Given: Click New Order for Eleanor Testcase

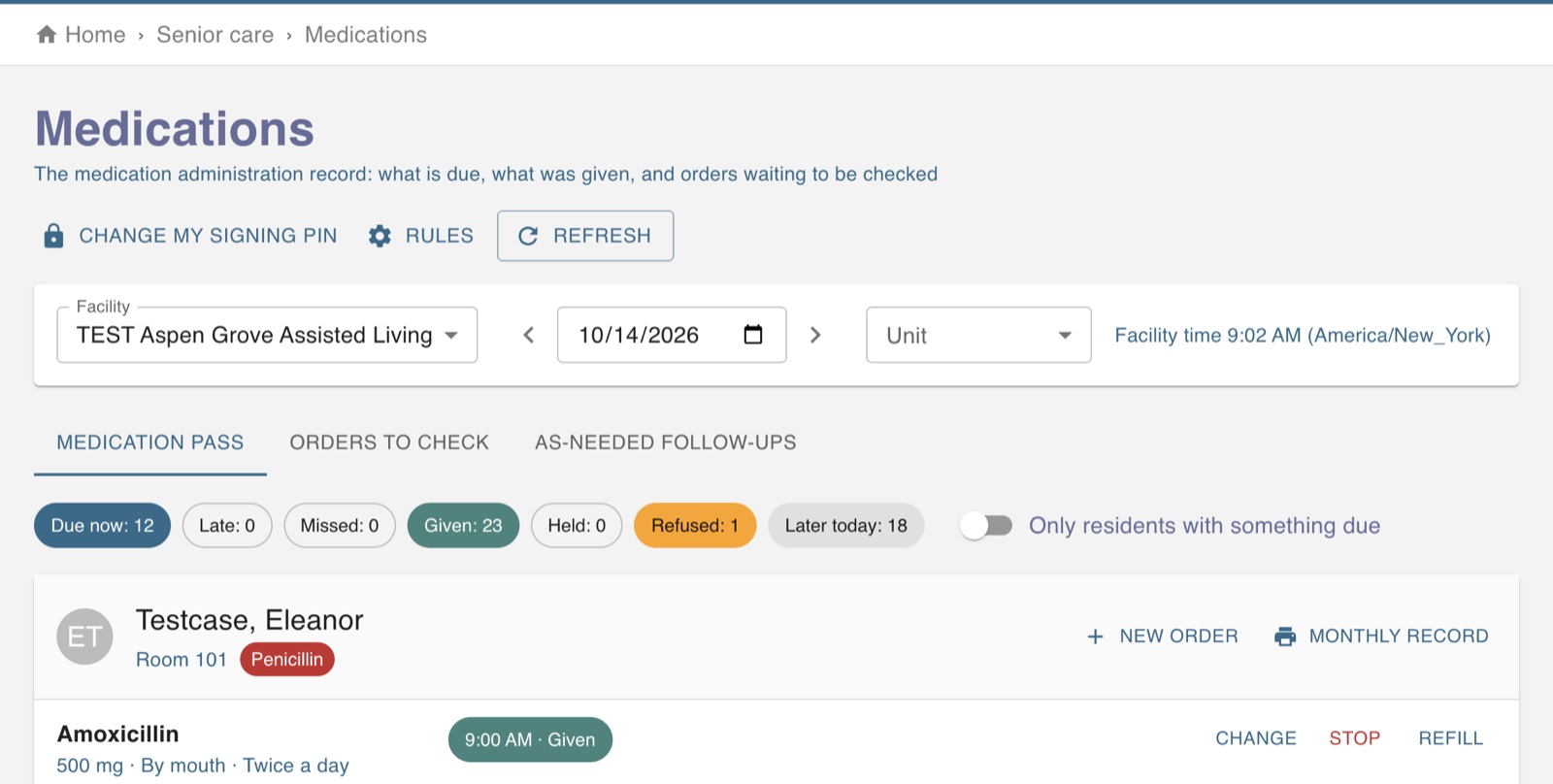Looking at the screenshot, I should [1163, 637].
